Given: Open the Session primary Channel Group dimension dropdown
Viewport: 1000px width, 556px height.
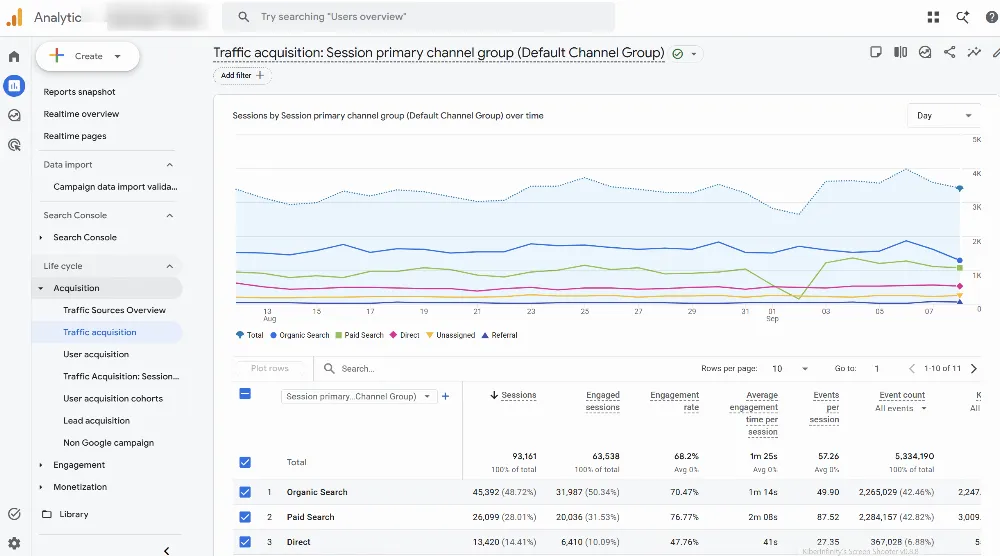Looking at the screenshot, I should pos(359,396).
